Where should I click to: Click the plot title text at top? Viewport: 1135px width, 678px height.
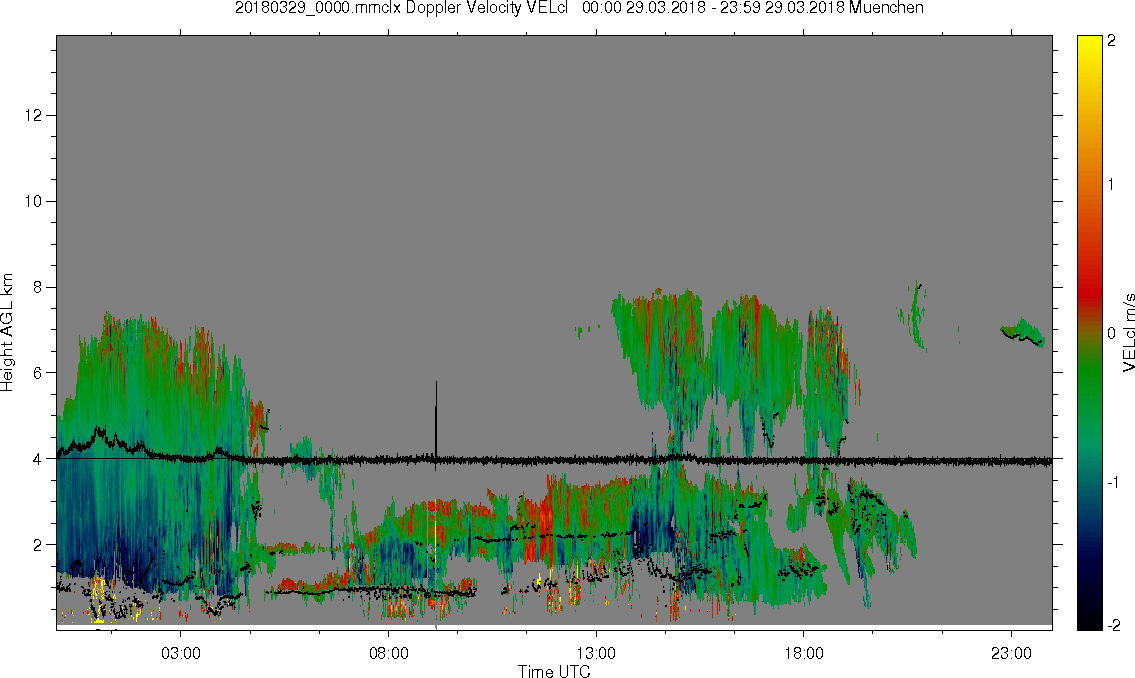coord(579,8)
